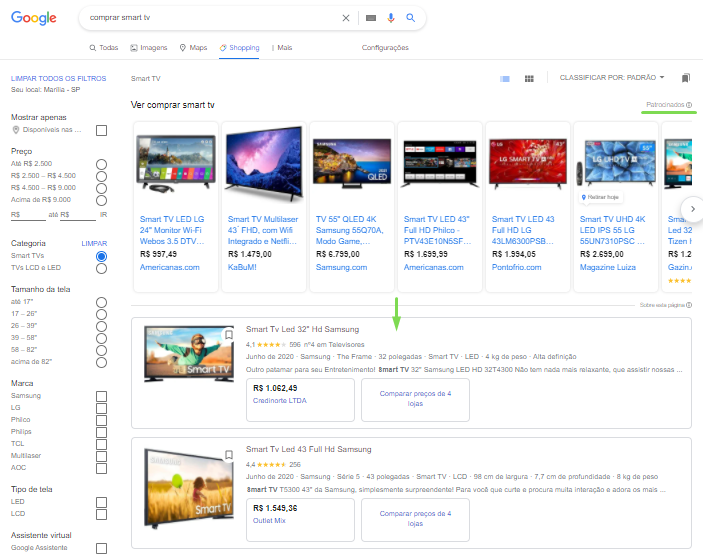The image size is (703, 555).
Task: Click 'LIMPAR TODOS OS FILTROS' link
Action: click(x=59, y=78)
